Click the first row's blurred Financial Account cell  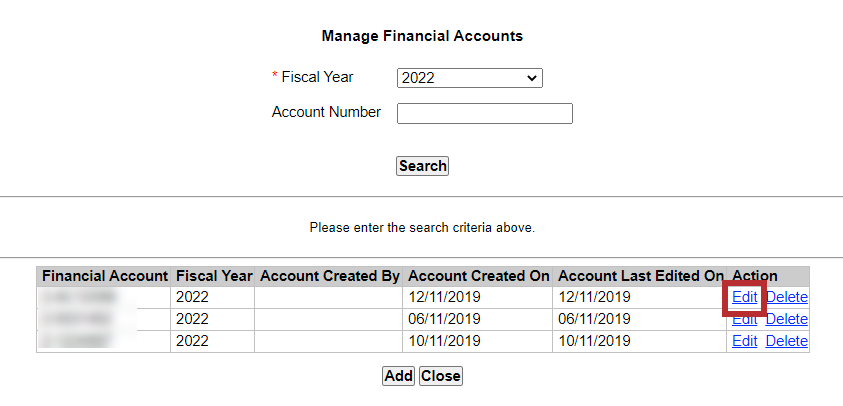80,297
